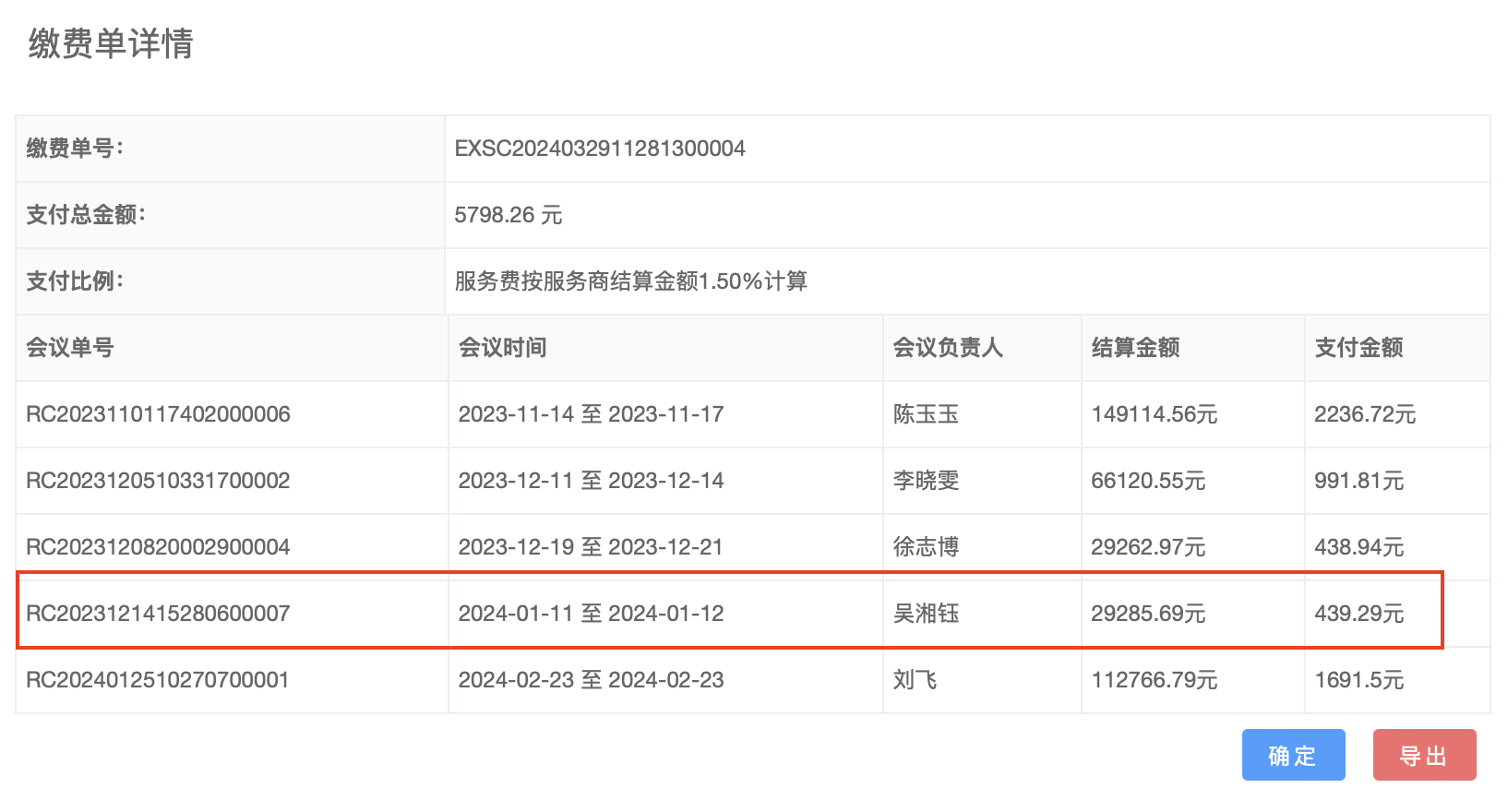Screen dimensions: 1508x812
Task: Click the 结算金额 column header
Action: coord(1135,348)
